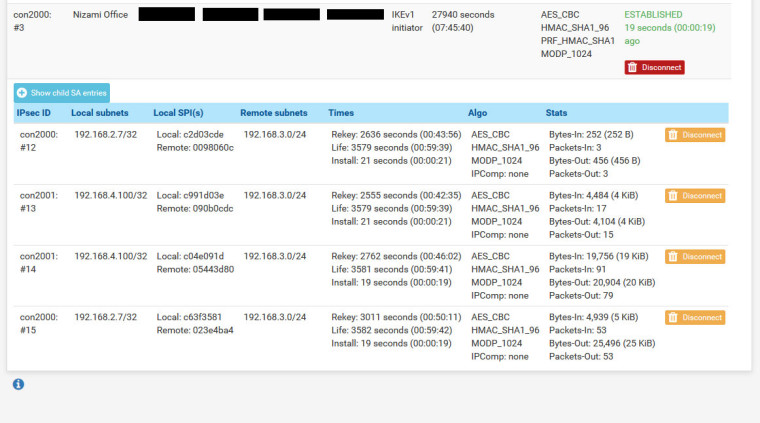This screenshot has width=760, height=423.
Task: Click 'Life: 3581 seconds (00:59:41)' text
Action: point(392,269)
